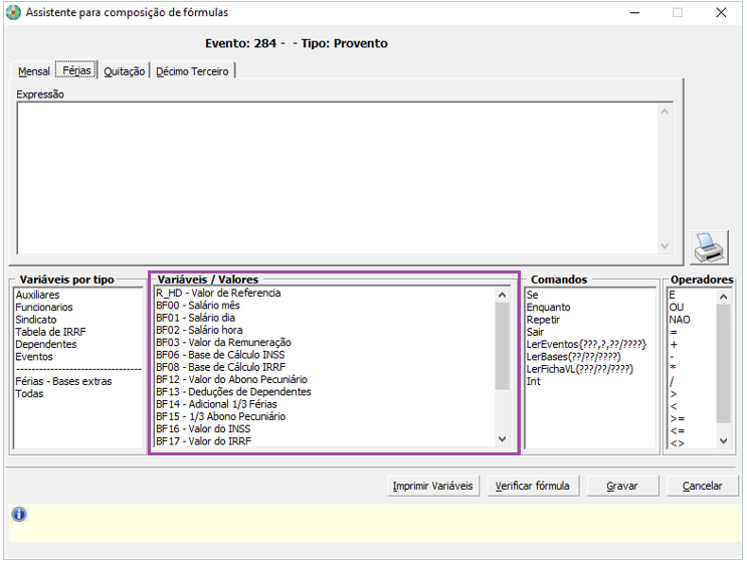Image resolution: width=747 pixels, height=564 pixels.
Task: Switch to the Mensal tab
Action: point(34,71)
